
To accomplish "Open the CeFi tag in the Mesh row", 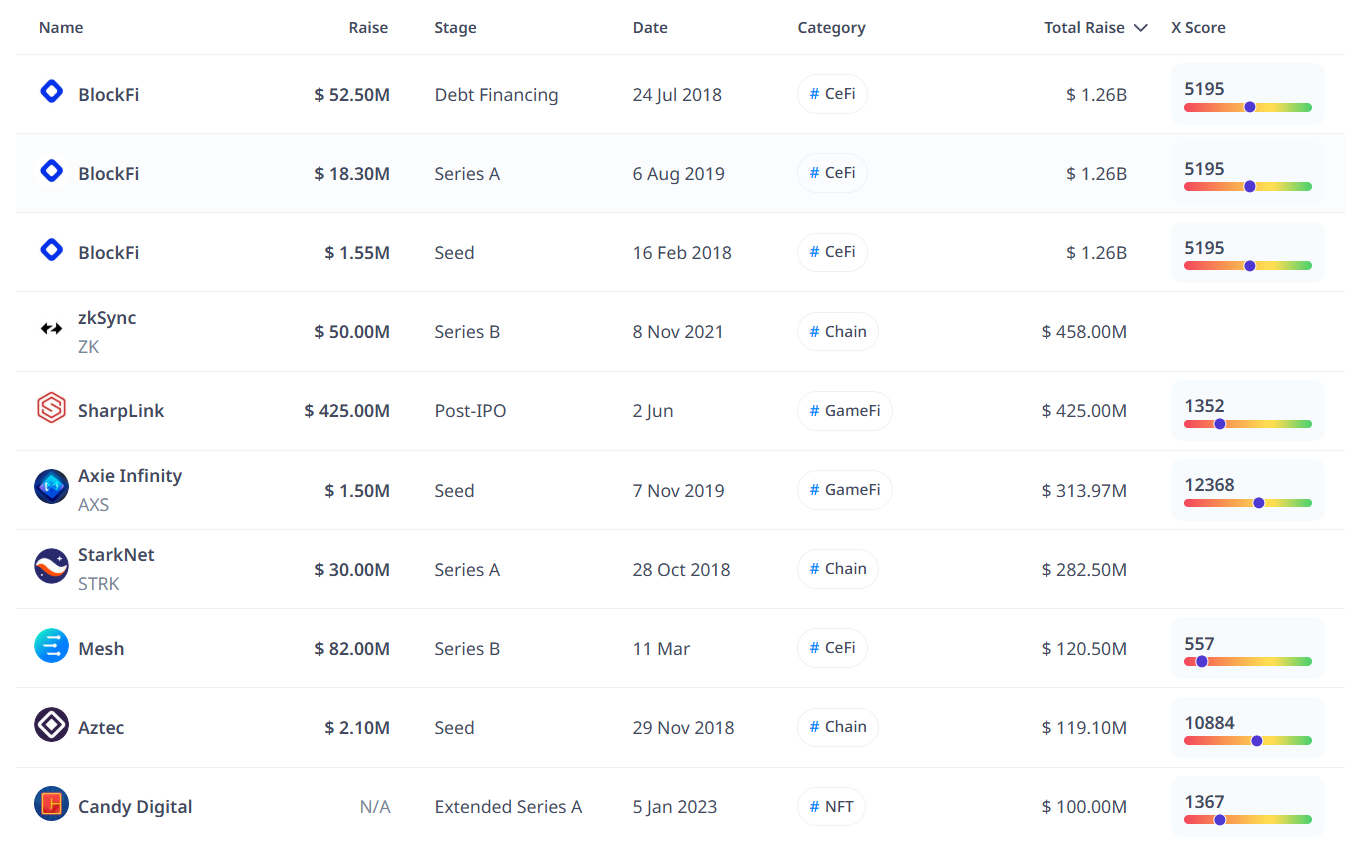I will [832, 648].
